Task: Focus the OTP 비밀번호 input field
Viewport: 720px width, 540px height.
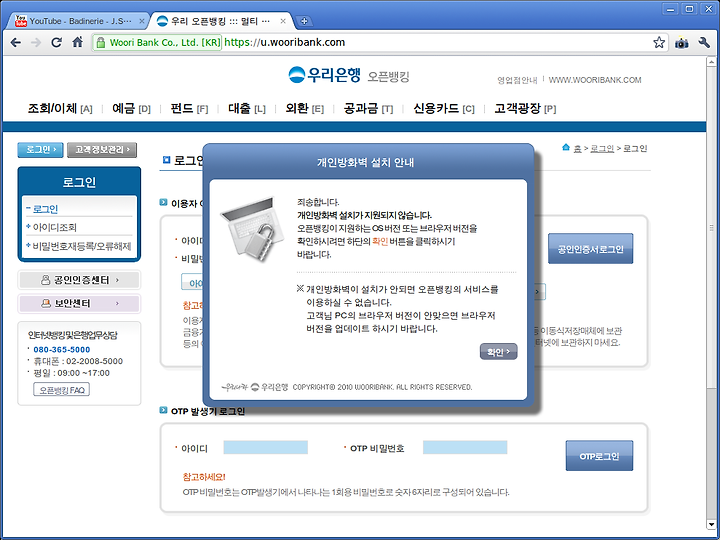Action: click(x=465, y=447)
